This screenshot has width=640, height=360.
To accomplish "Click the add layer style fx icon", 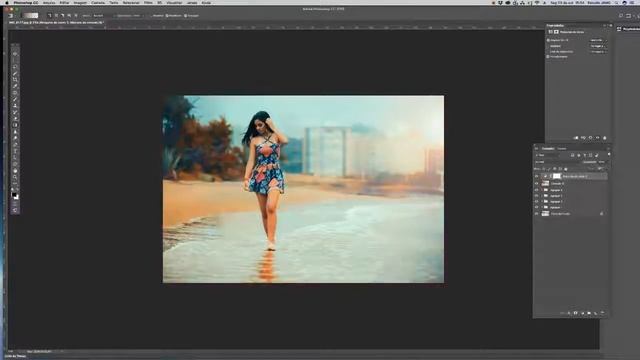I will pos(569,313).
